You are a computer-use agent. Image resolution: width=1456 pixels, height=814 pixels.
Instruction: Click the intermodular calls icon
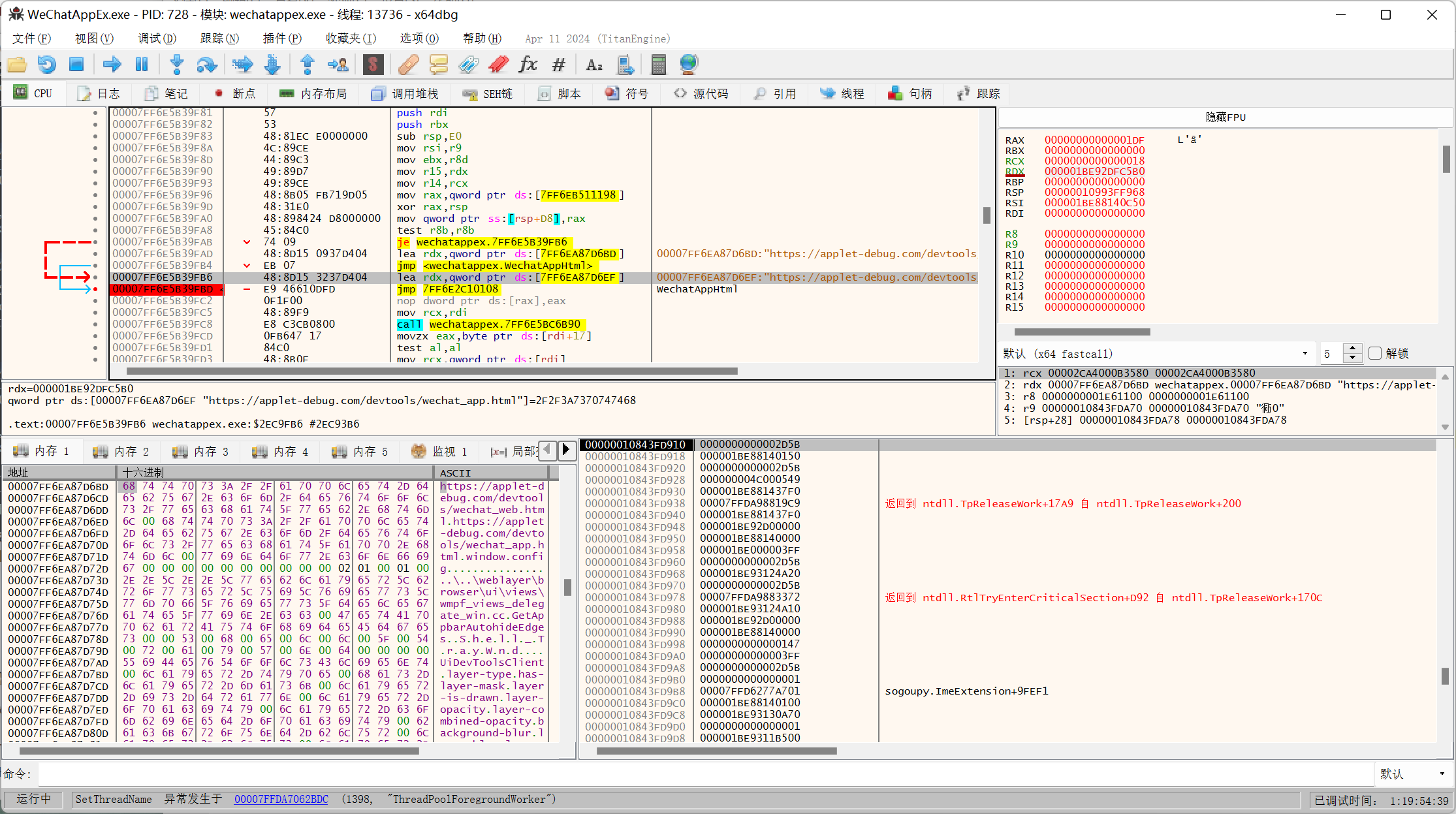pos(625,65)
